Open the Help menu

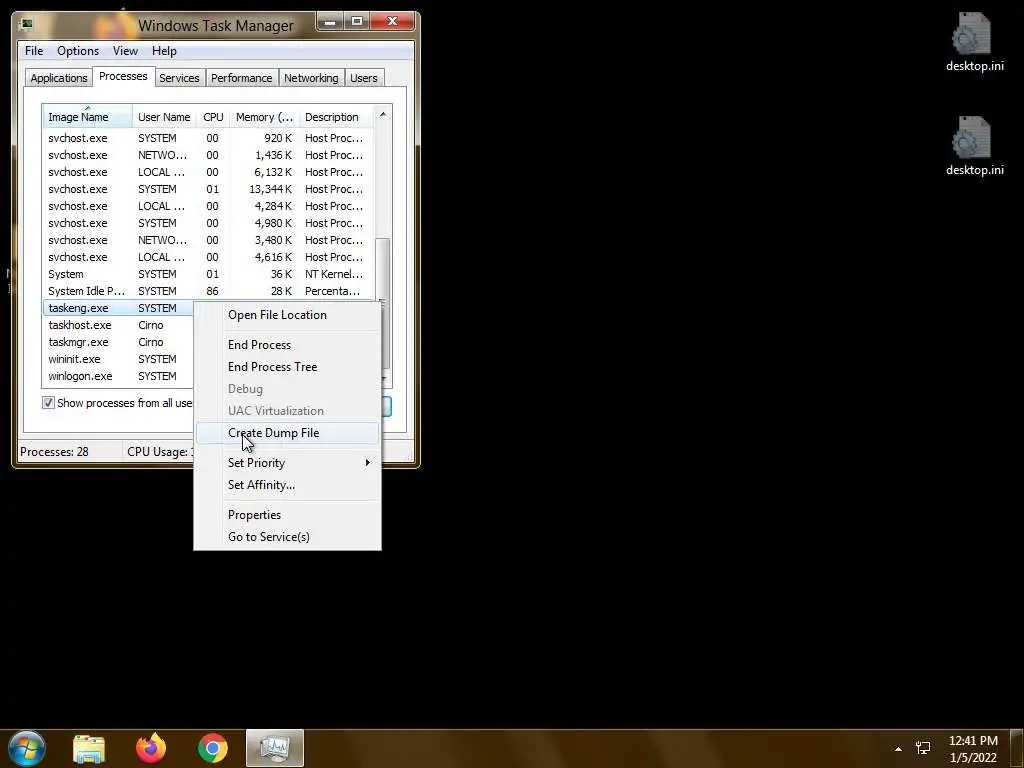164,51
